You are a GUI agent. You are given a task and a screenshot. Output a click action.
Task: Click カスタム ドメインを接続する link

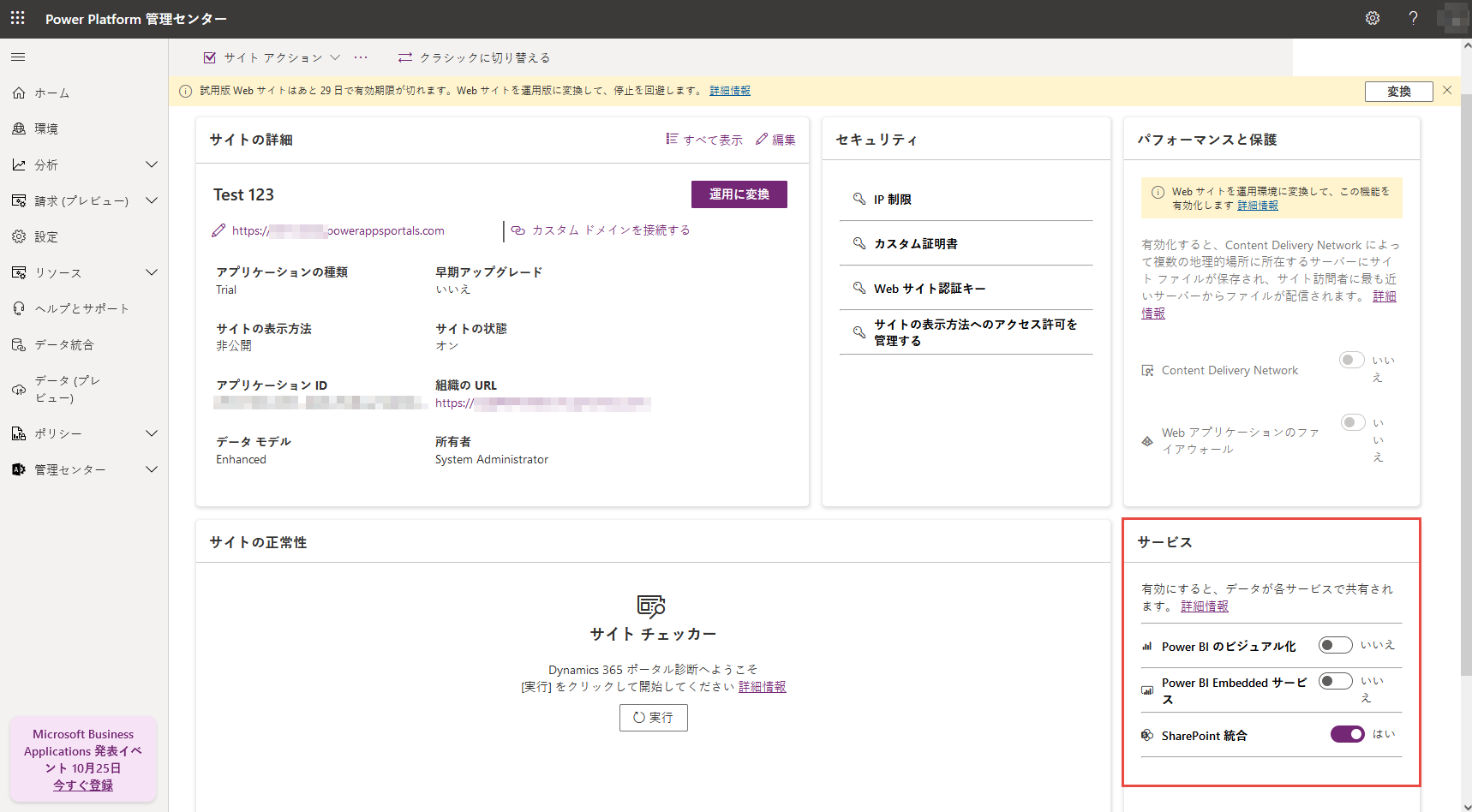click(x=601, y=230)
